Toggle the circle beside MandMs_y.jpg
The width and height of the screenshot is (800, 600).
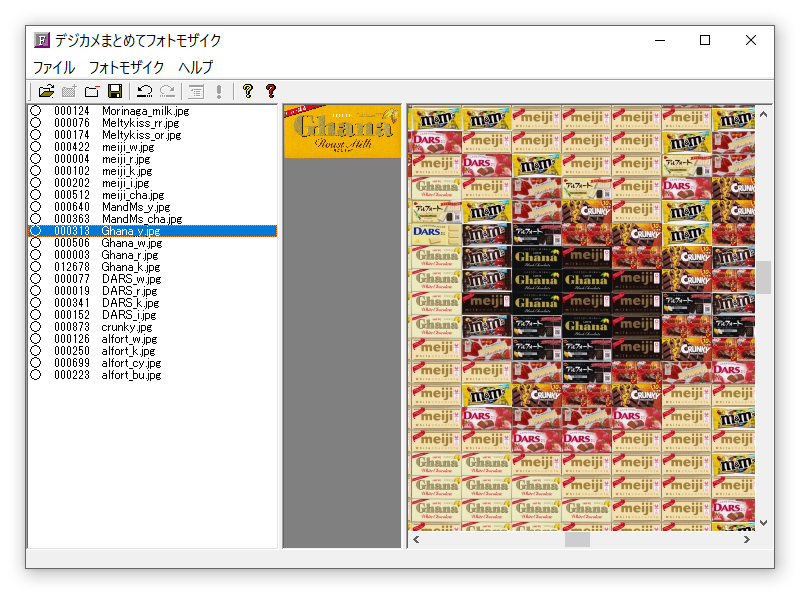35,207
